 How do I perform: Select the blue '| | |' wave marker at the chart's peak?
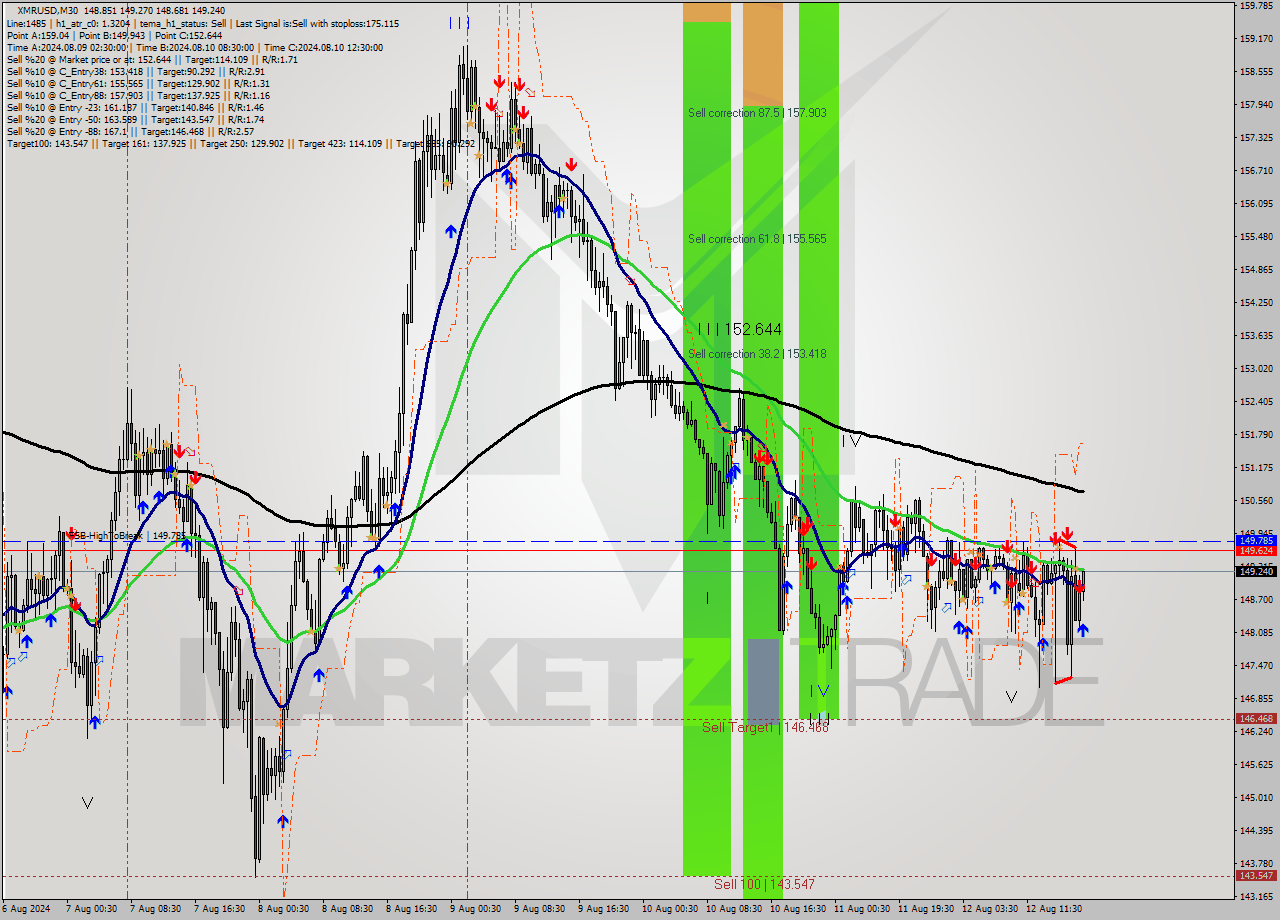click(x=460, y=22)
